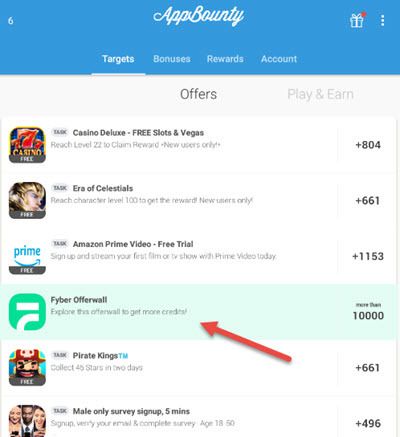Viewport: 400px width, 437px height.
Task: View the credit balance showing 6
Action: [x=11, y=21]
